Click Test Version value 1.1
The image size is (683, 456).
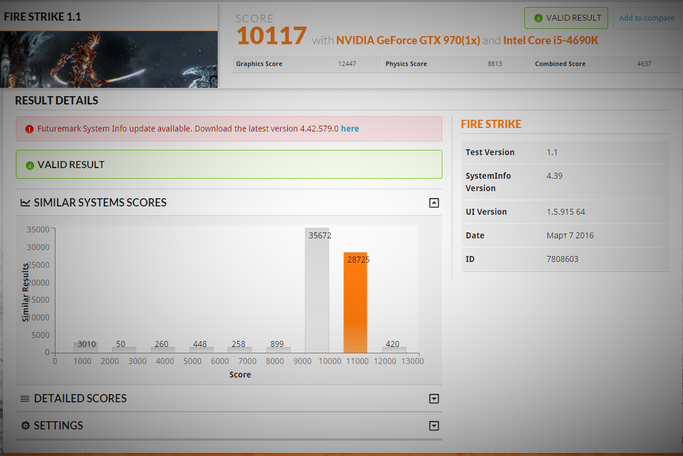552,152
